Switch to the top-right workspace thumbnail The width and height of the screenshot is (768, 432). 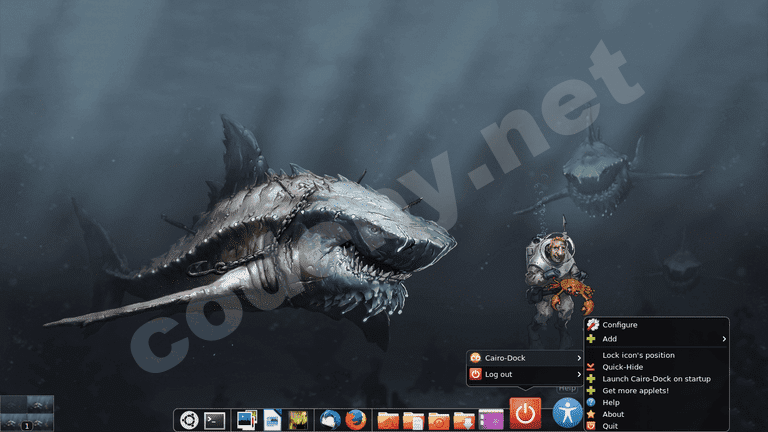click(x=40, y=404)
